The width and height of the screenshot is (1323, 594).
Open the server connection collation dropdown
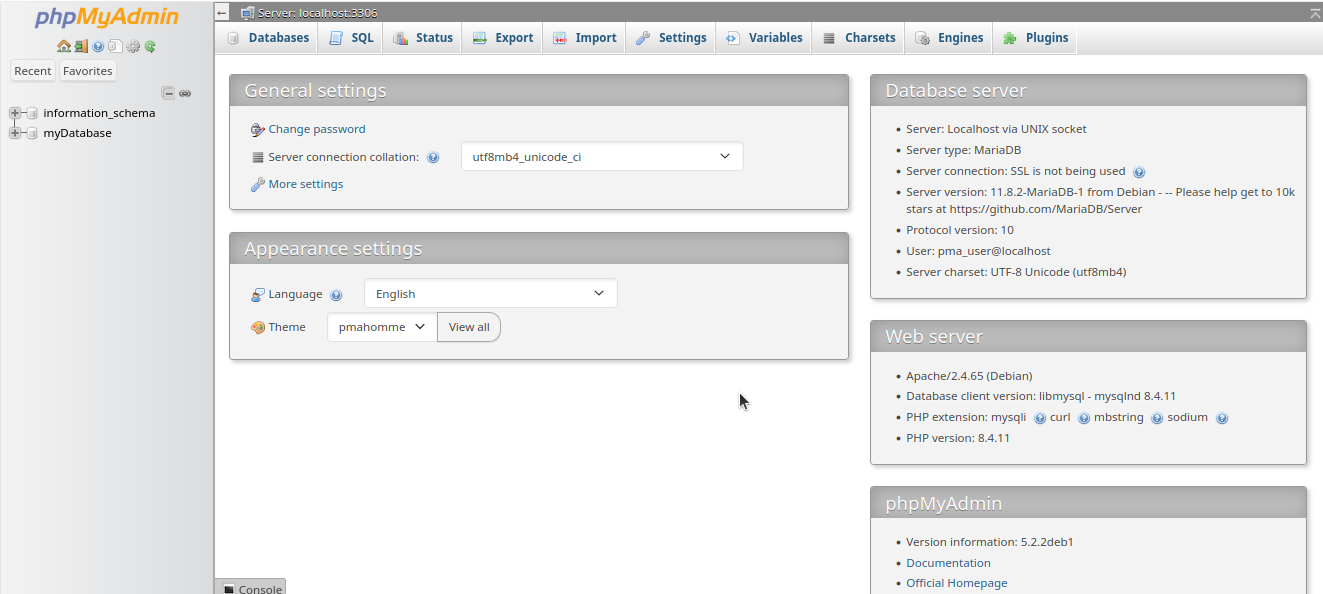coord(601,157)
